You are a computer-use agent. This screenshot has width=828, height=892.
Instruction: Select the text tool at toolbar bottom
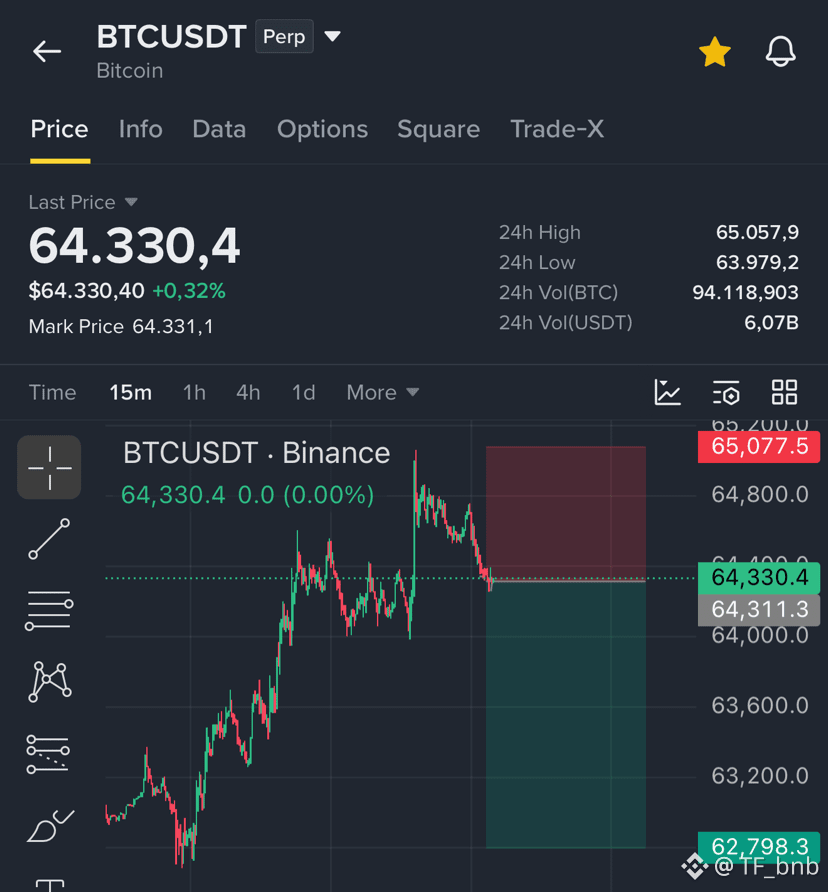point(50,885)
